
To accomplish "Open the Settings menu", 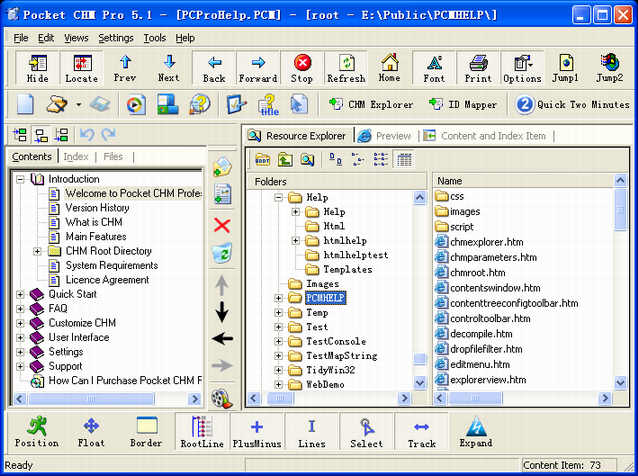I will [116, 38].
